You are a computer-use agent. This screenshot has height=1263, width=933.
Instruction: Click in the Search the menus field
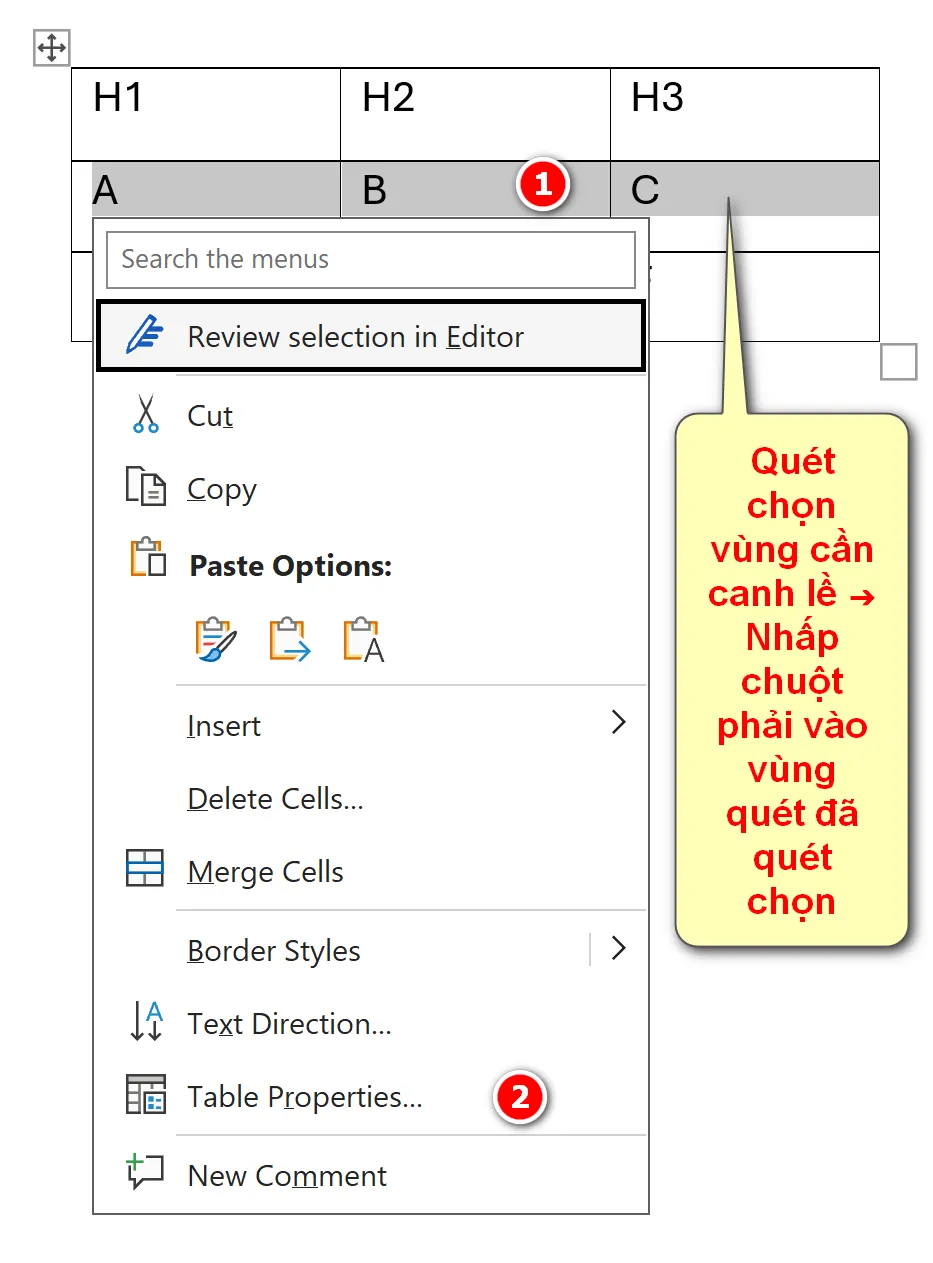tap(370, 260)
